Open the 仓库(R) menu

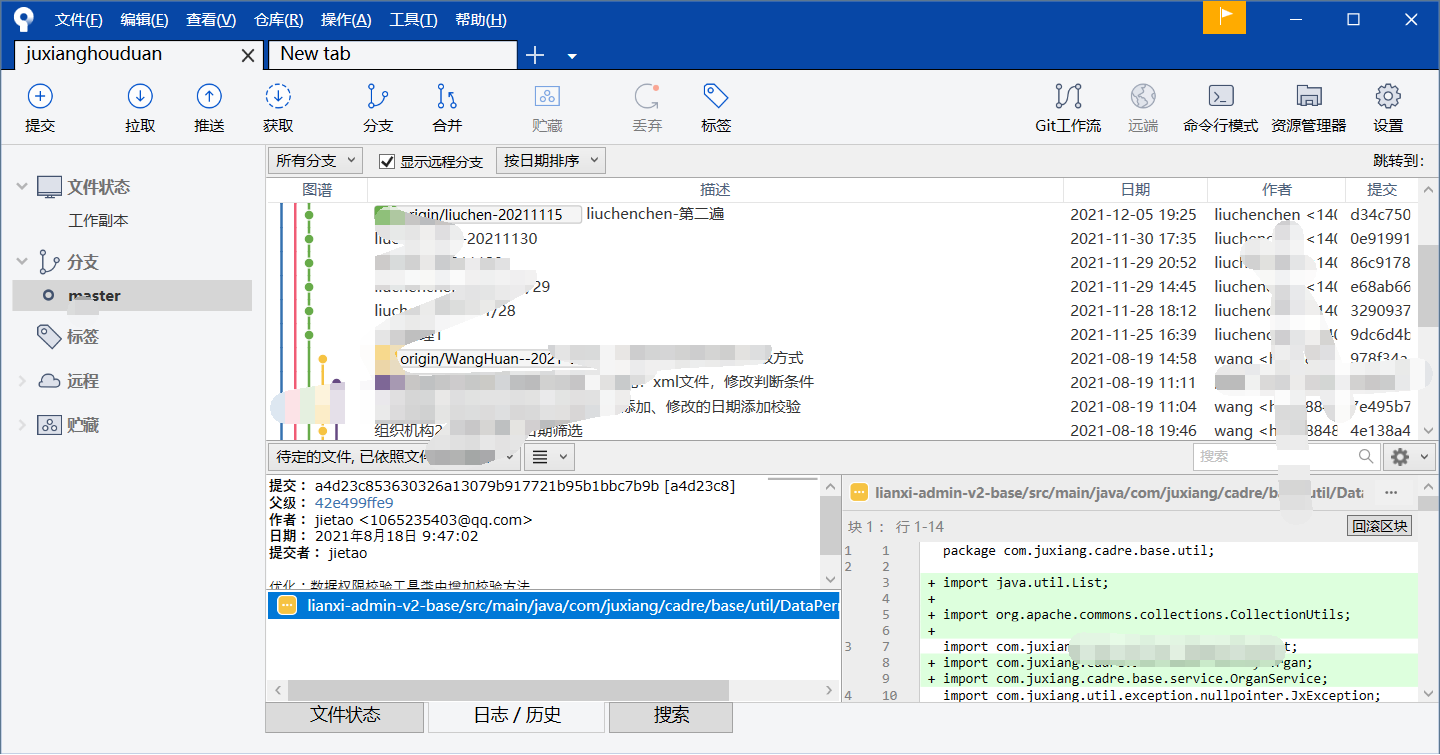[279, 20]
